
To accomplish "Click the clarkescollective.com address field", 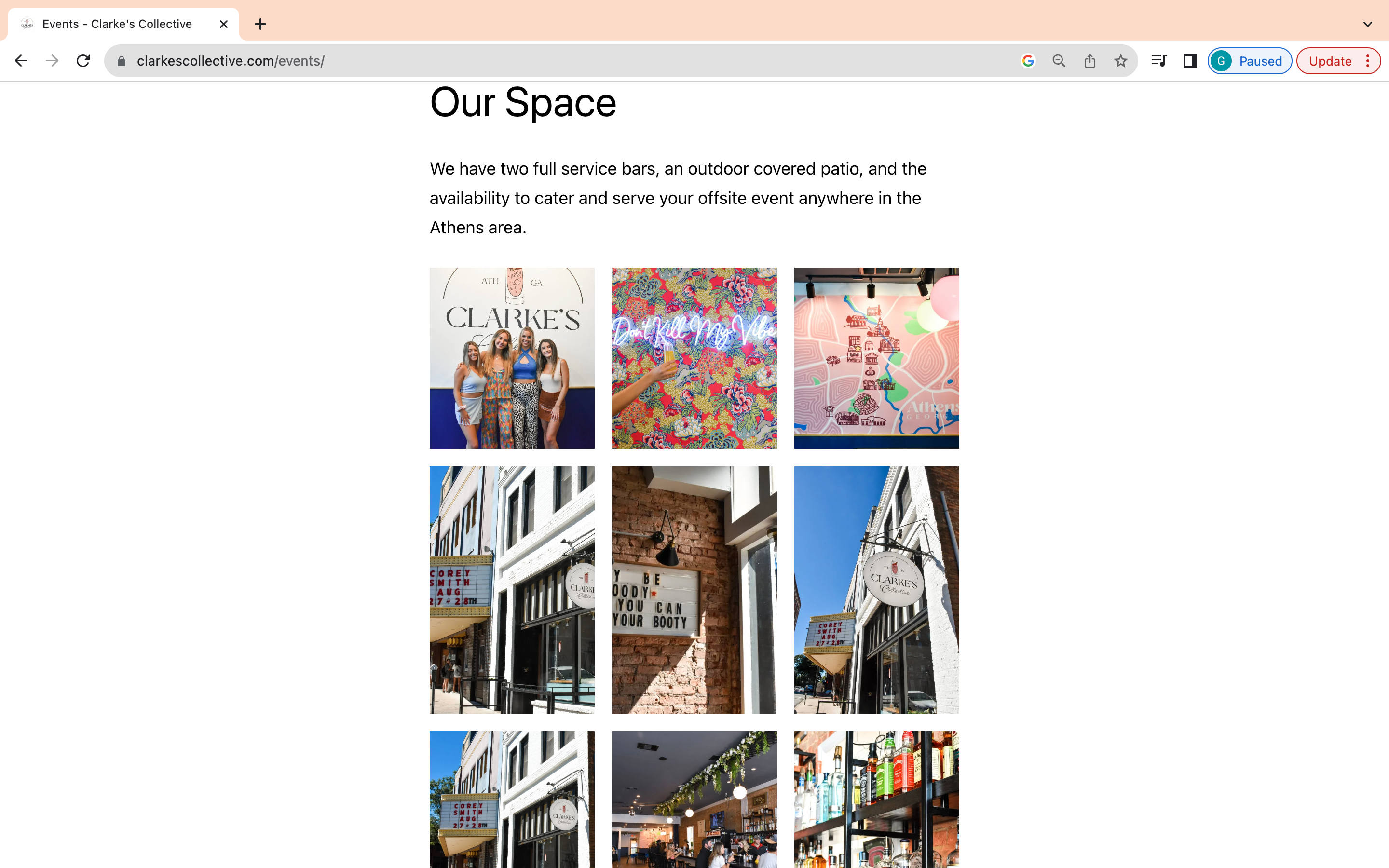I will point(517,61).
